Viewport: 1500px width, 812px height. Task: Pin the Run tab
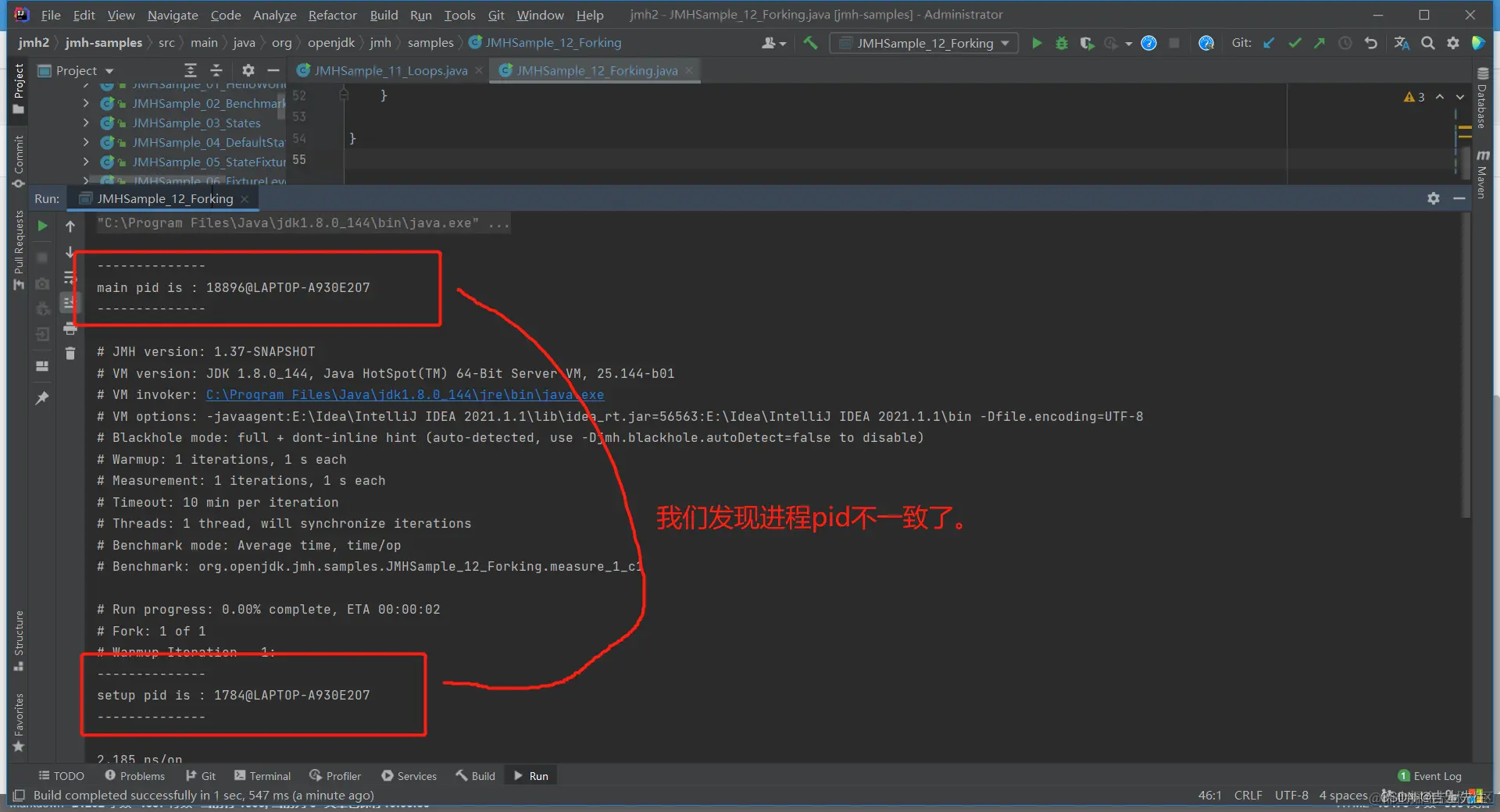pyautogui.click(x=43, y=398)
